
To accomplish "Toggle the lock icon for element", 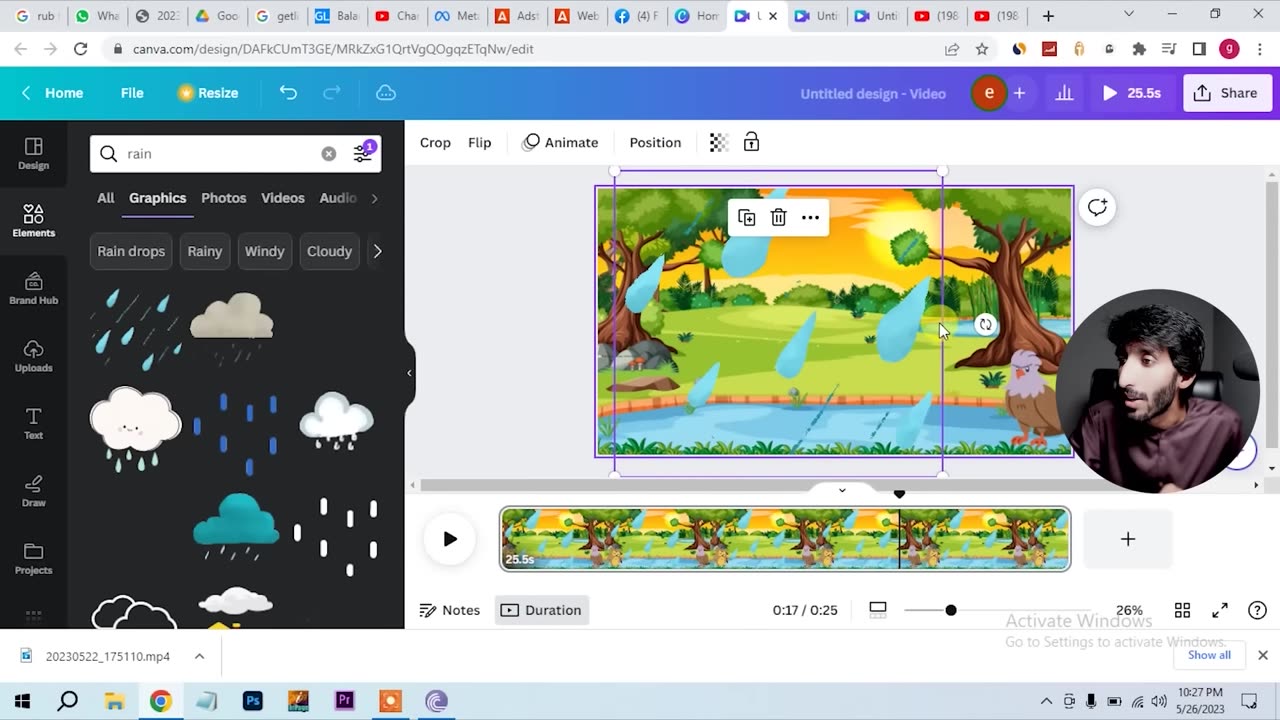I will [x=751, y=143].
